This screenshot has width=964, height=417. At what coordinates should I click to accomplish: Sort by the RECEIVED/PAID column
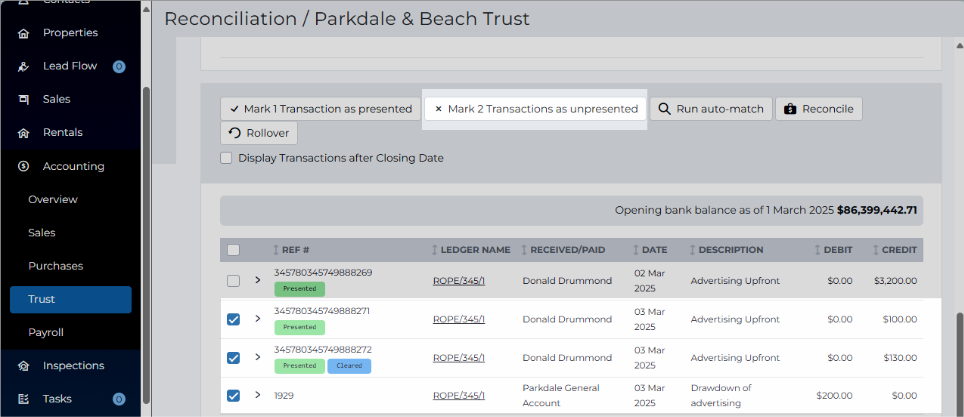(x=563, y=250)
